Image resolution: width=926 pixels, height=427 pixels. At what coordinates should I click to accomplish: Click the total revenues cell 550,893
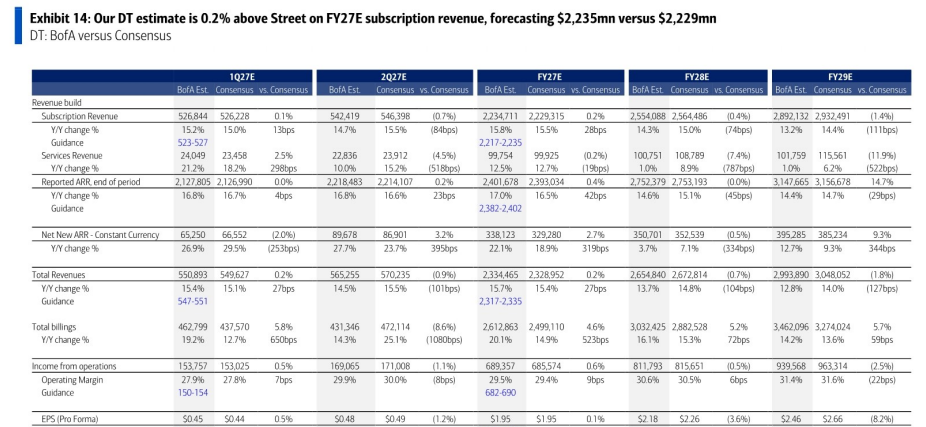(191, 275)
